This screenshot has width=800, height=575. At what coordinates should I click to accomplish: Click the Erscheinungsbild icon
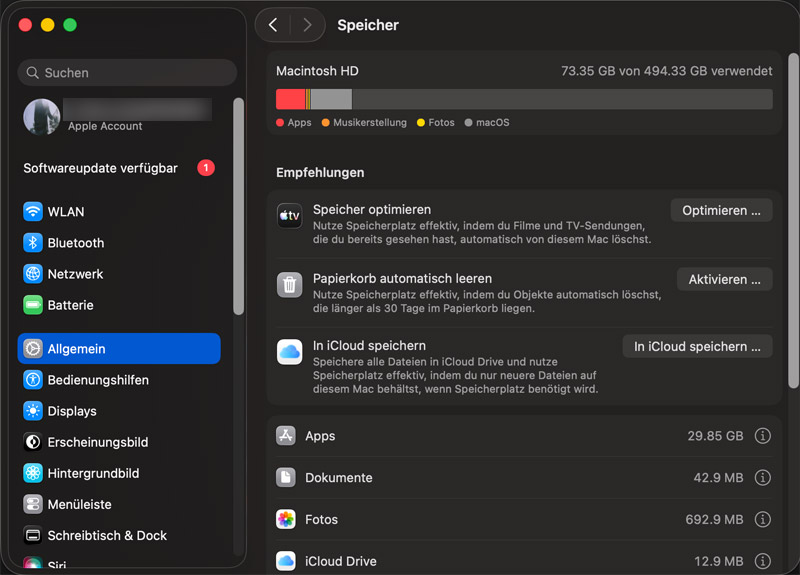[x=33, y=442]
